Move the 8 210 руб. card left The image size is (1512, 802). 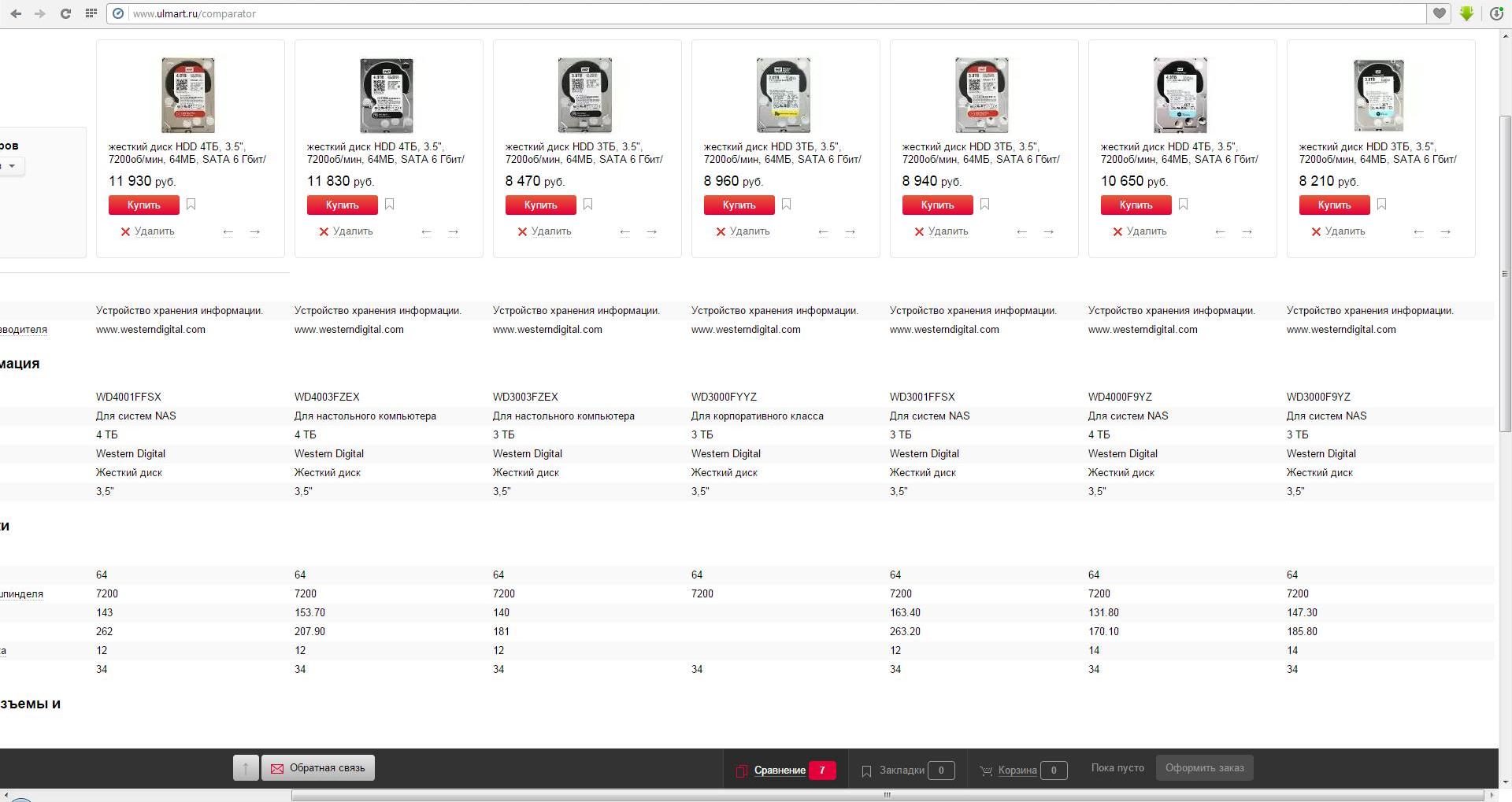pyautogui.click(x=1419, y=232)
